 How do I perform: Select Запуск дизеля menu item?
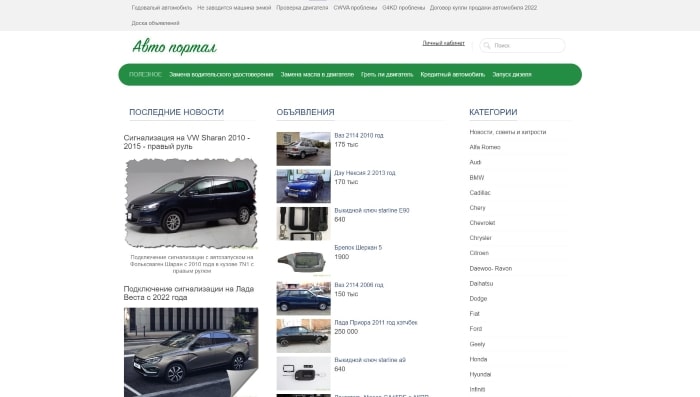pos(512,75)
